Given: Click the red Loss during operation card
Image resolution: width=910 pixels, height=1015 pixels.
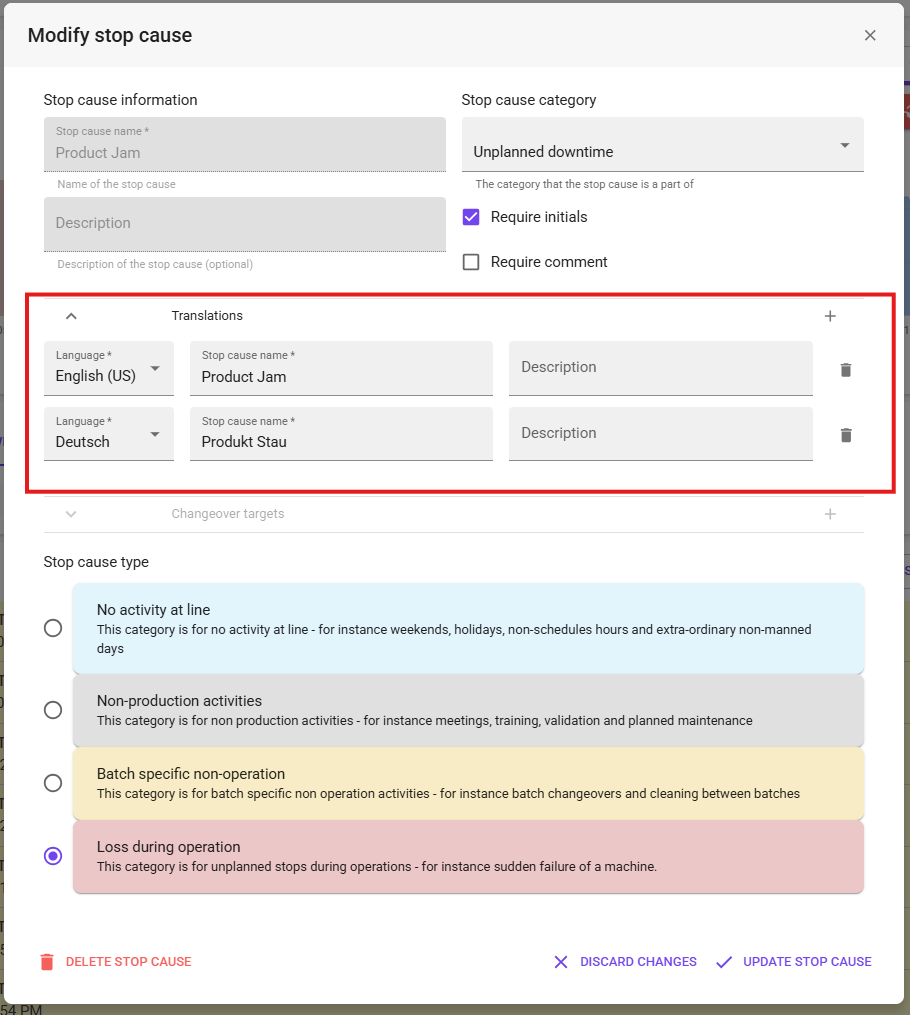Looking at the screenshot, I should (468, 857).
